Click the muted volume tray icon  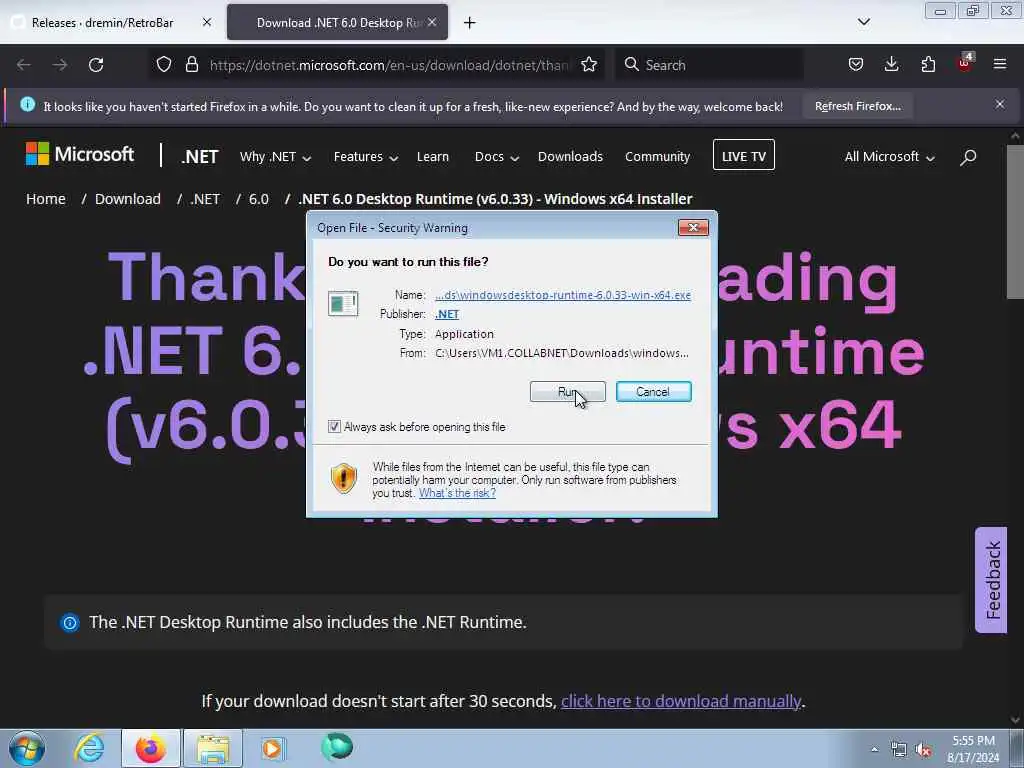tap(923, 750)
